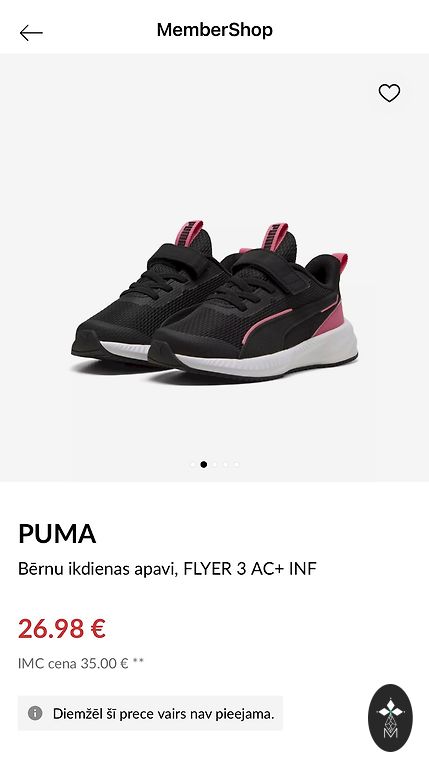The height and width of the screenshot is (768, 429).
Task: Tap the MemberShop header title
Action: click(x=214, y=30)
